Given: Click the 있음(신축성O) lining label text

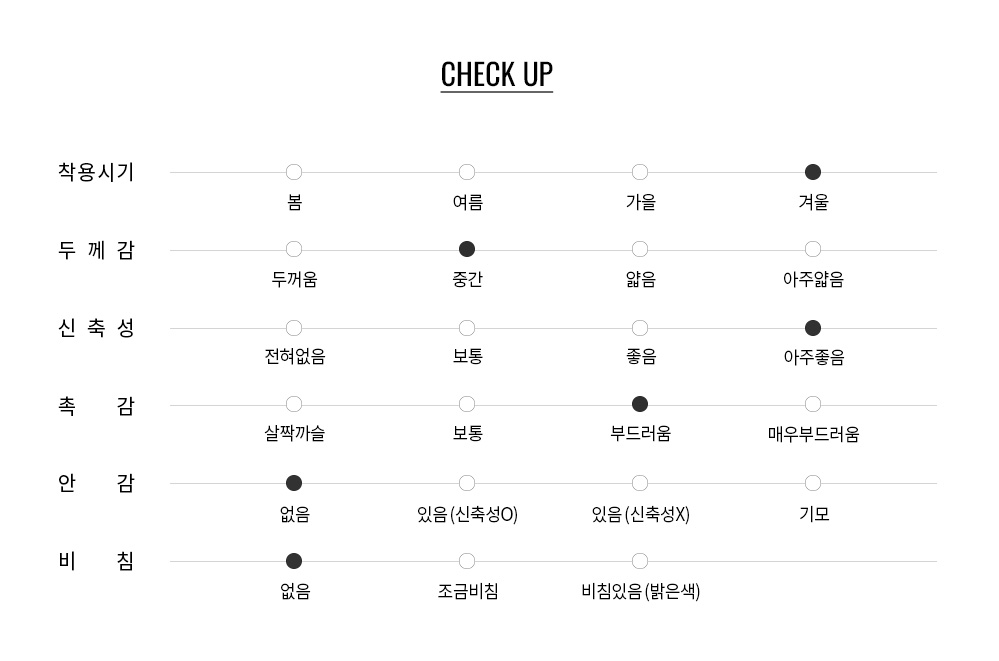Looking at the screenshot, I should click(x=467, y=515).
